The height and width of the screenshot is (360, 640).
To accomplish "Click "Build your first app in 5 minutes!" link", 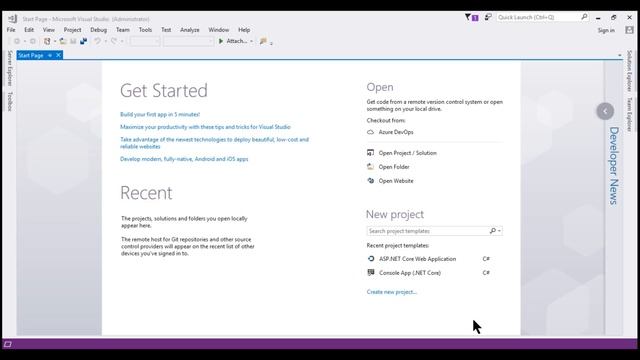I will [x=160, y=114].
